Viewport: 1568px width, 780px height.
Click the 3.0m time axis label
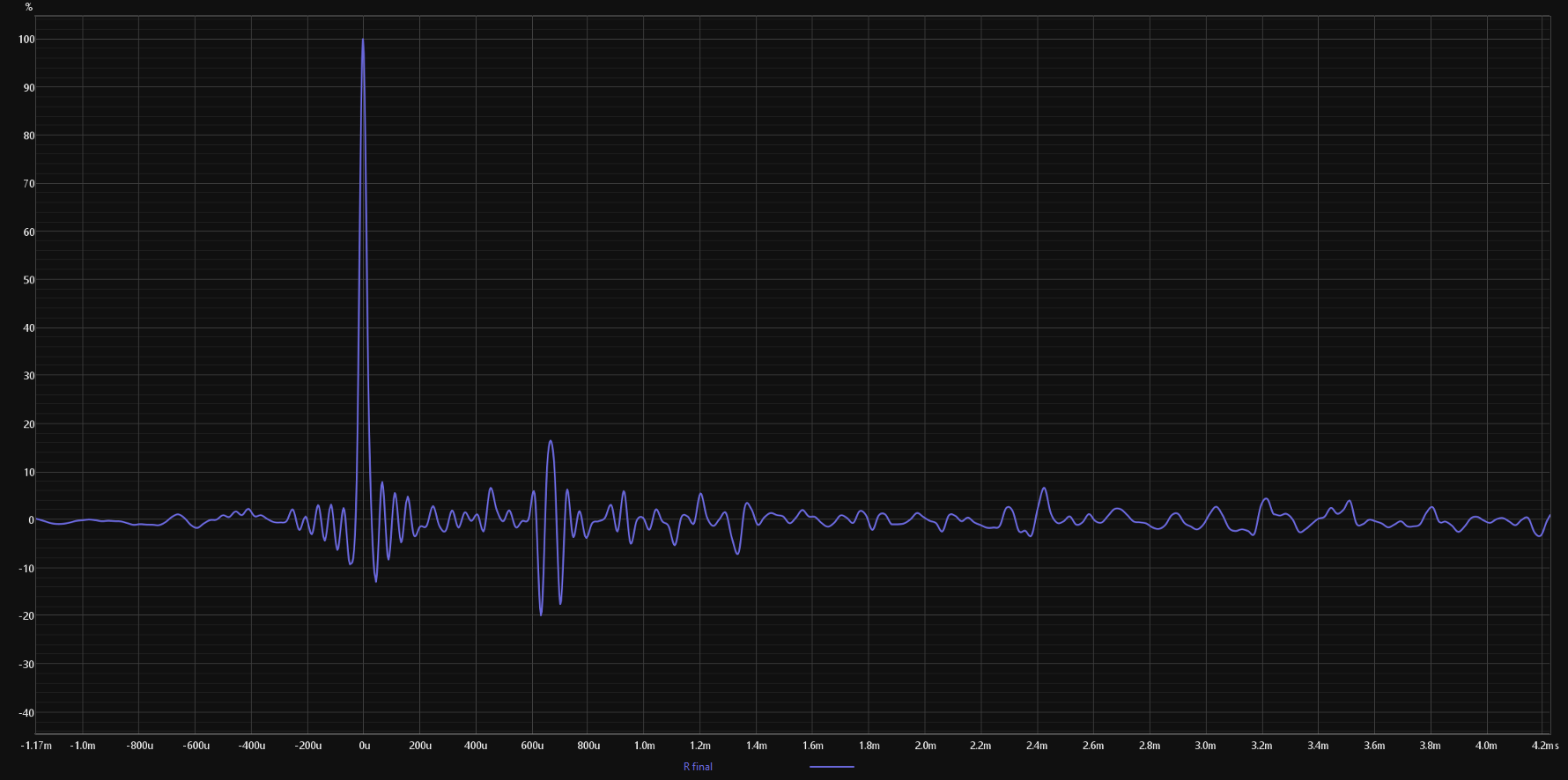coord(1205,746)
